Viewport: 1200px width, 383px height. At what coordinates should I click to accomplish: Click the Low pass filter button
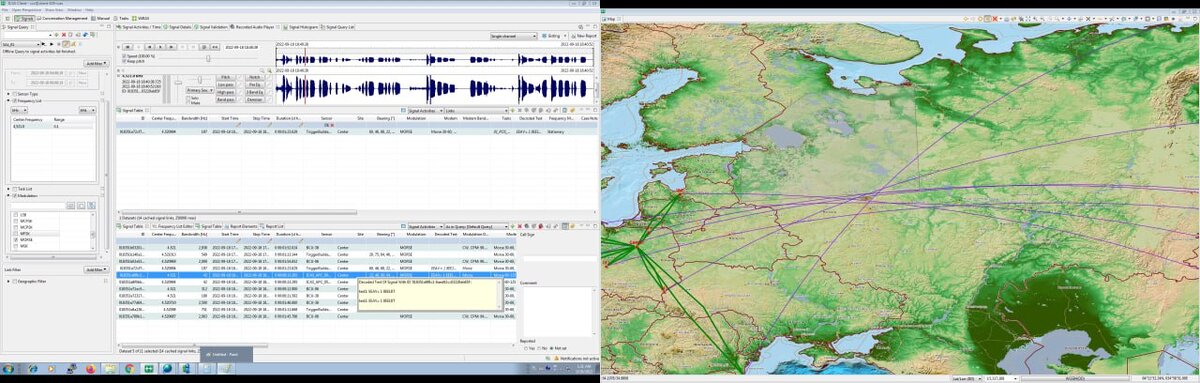225,84
